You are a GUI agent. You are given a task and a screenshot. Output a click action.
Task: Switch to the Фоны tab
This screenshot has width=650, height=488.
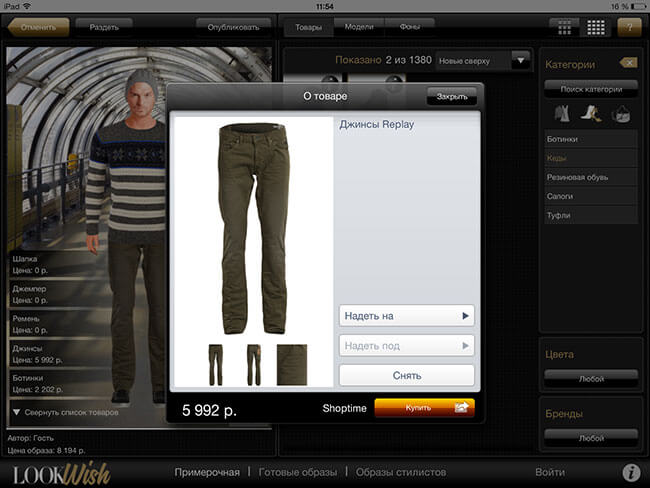pos(410,27)
